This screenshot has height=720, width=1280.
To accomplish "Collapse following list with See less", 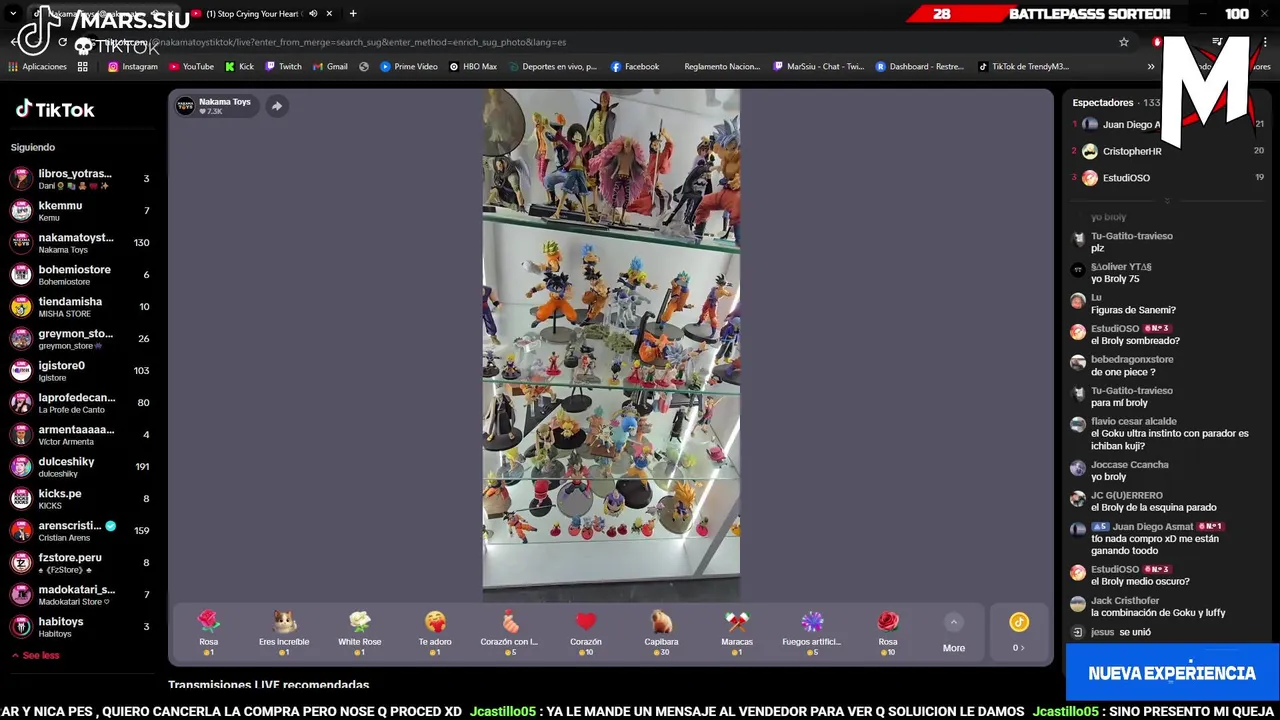I will pyautogui.click(x=35, y=655).
